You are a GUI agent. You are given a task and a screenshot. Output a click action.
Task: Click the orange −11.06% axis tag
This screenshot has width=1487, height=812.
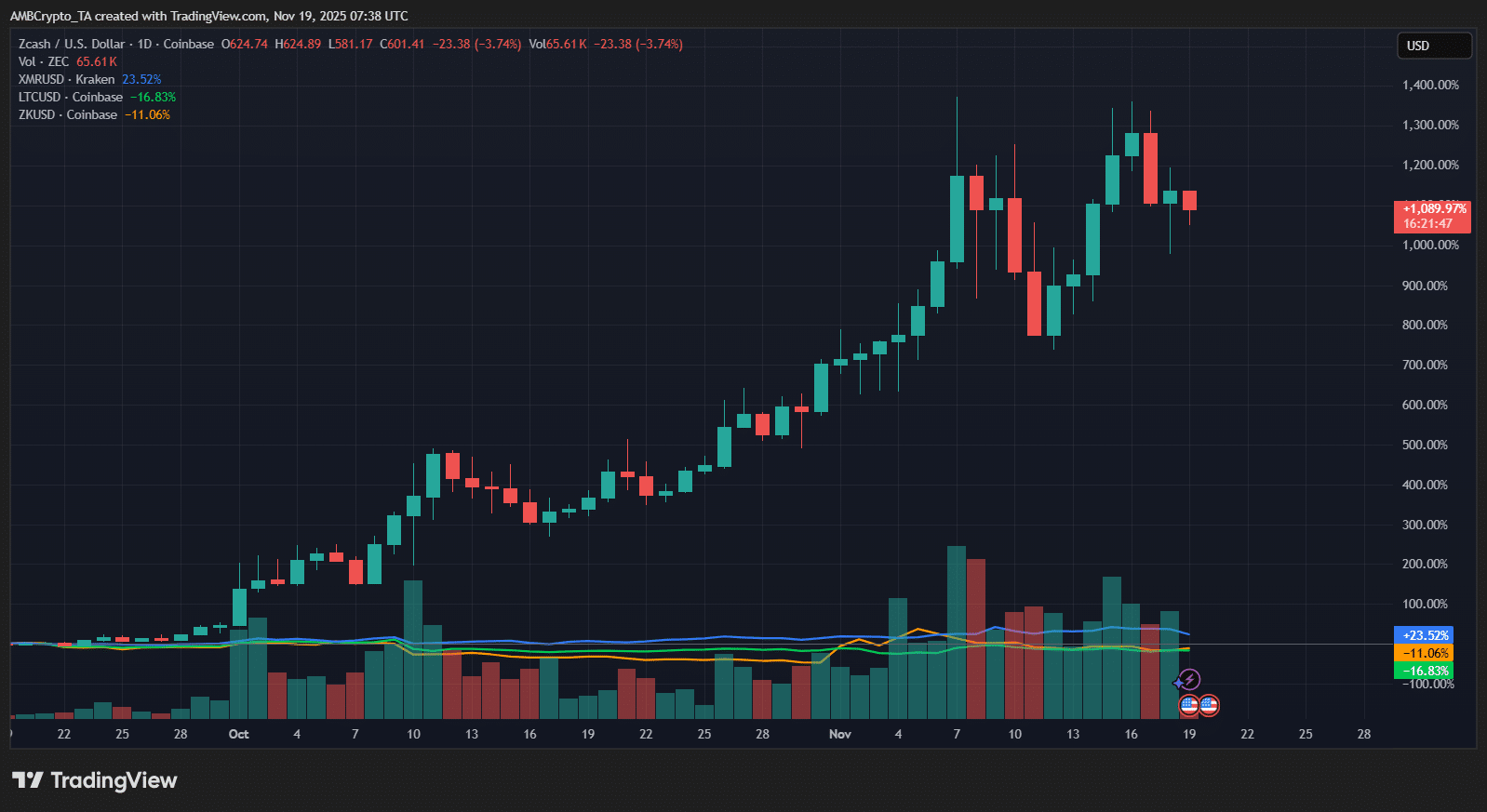1425,653
